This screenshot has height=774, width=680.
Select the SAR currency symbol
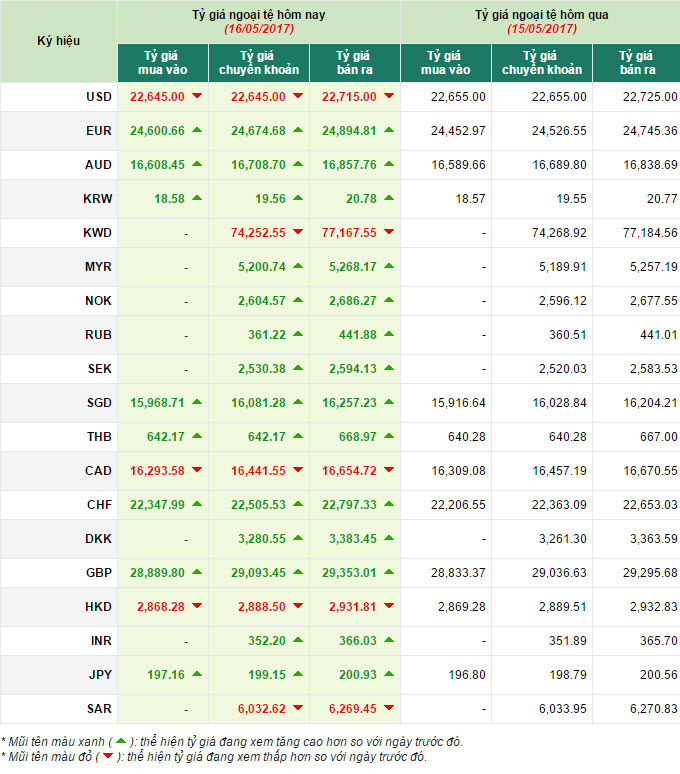[100, 709]
